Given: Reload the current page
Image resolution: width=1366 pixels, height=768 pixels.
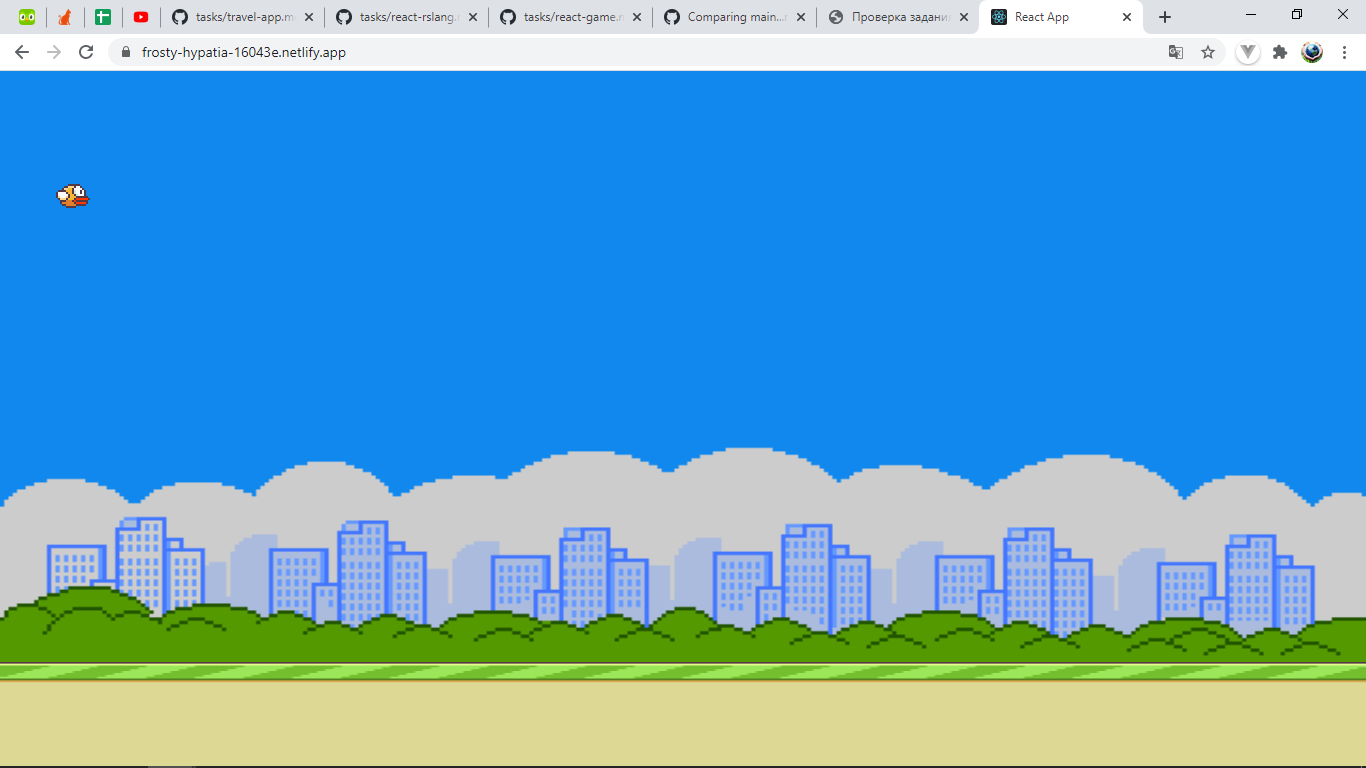Looking at the screenshot, I should 86,52.
